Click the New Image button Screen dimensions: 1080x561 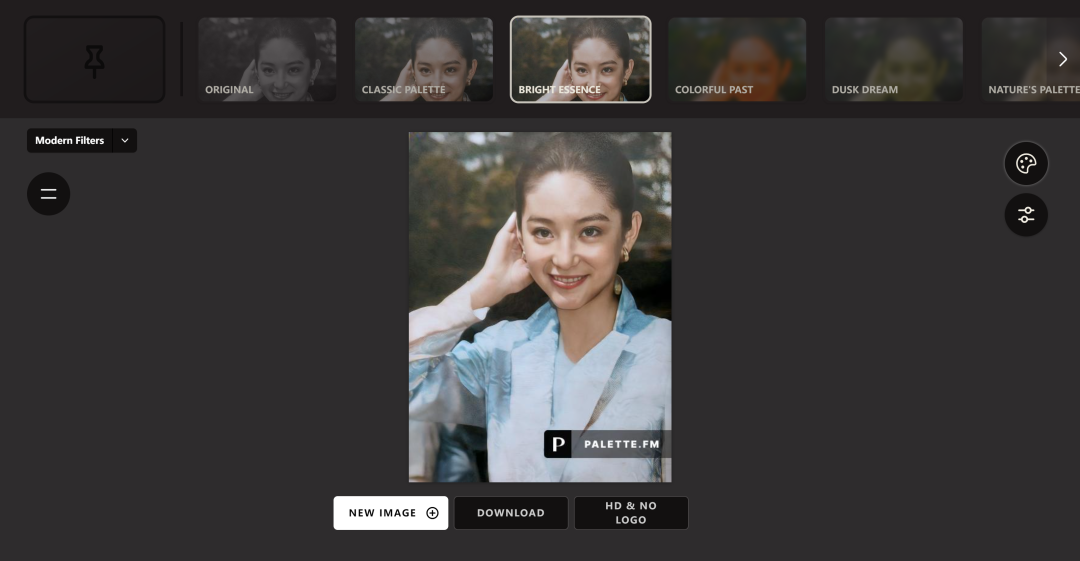pyautogui.click(x=391, y=513)
